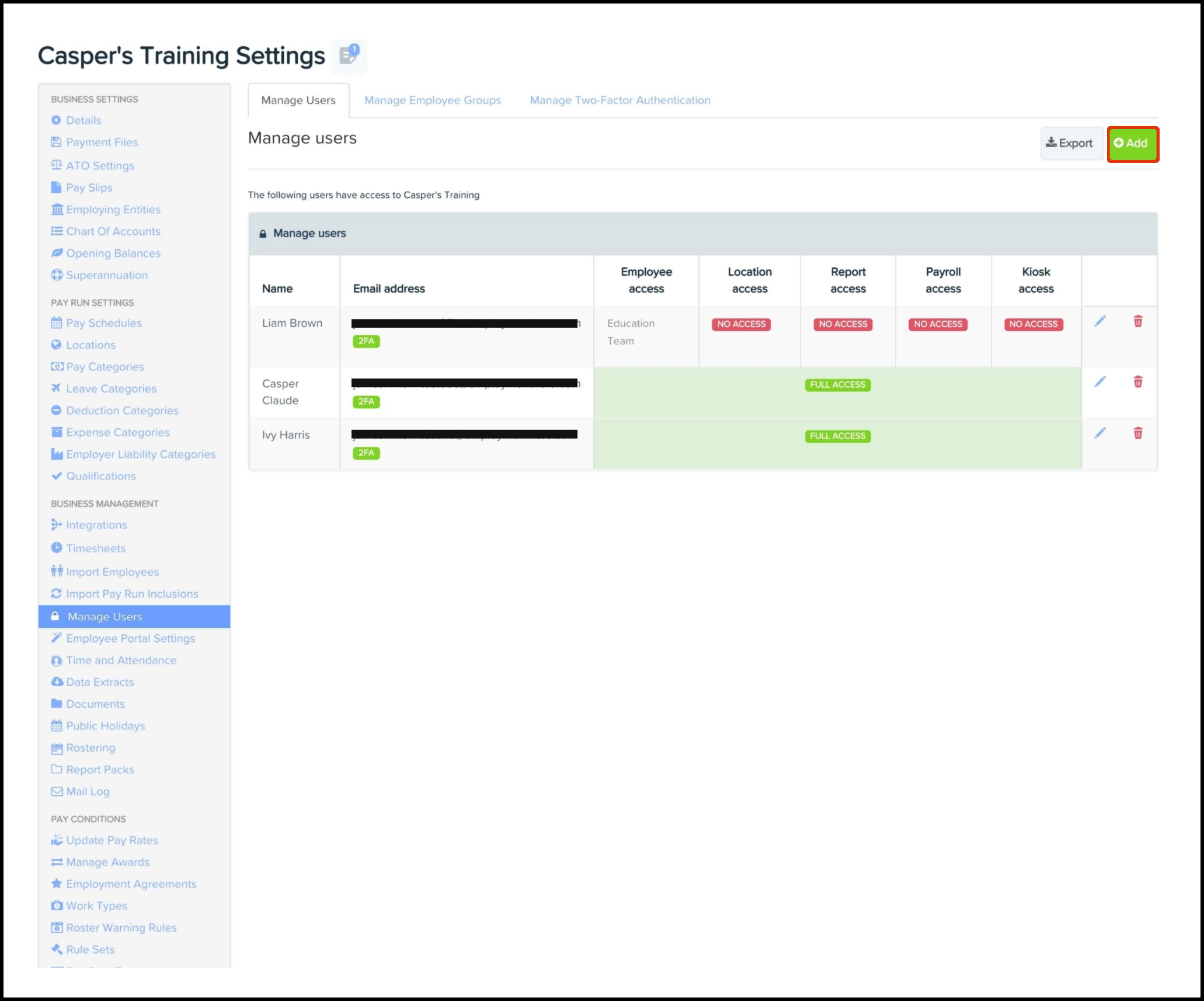
Task: Click the edit pencil for Casper Claude
Action: 1099,382
